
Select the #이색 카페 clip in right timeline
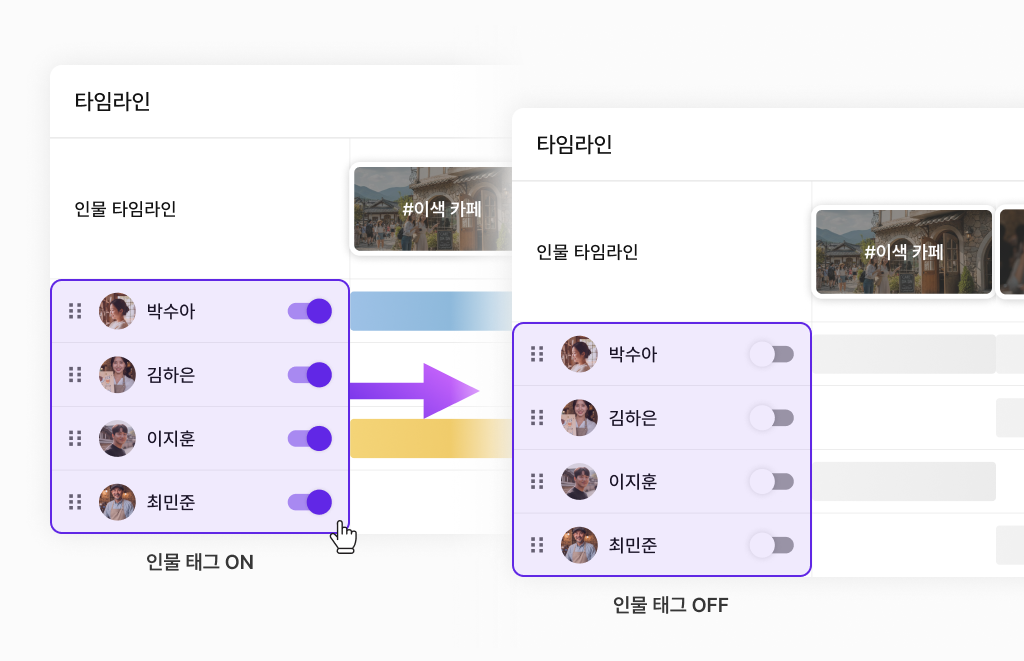pyautogui.click(x=903, y=252)
